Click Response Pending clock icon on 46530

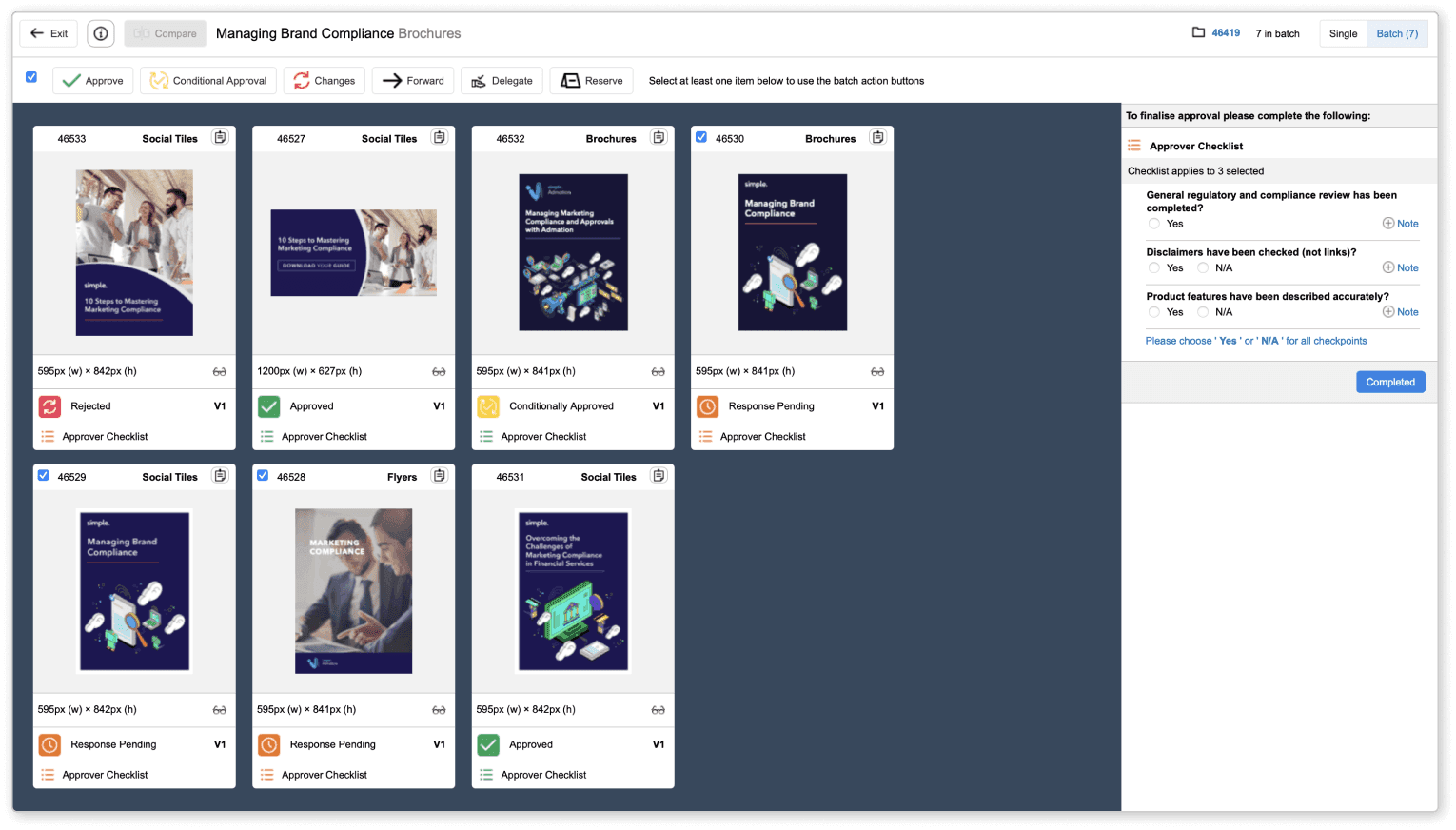point(707,406)
